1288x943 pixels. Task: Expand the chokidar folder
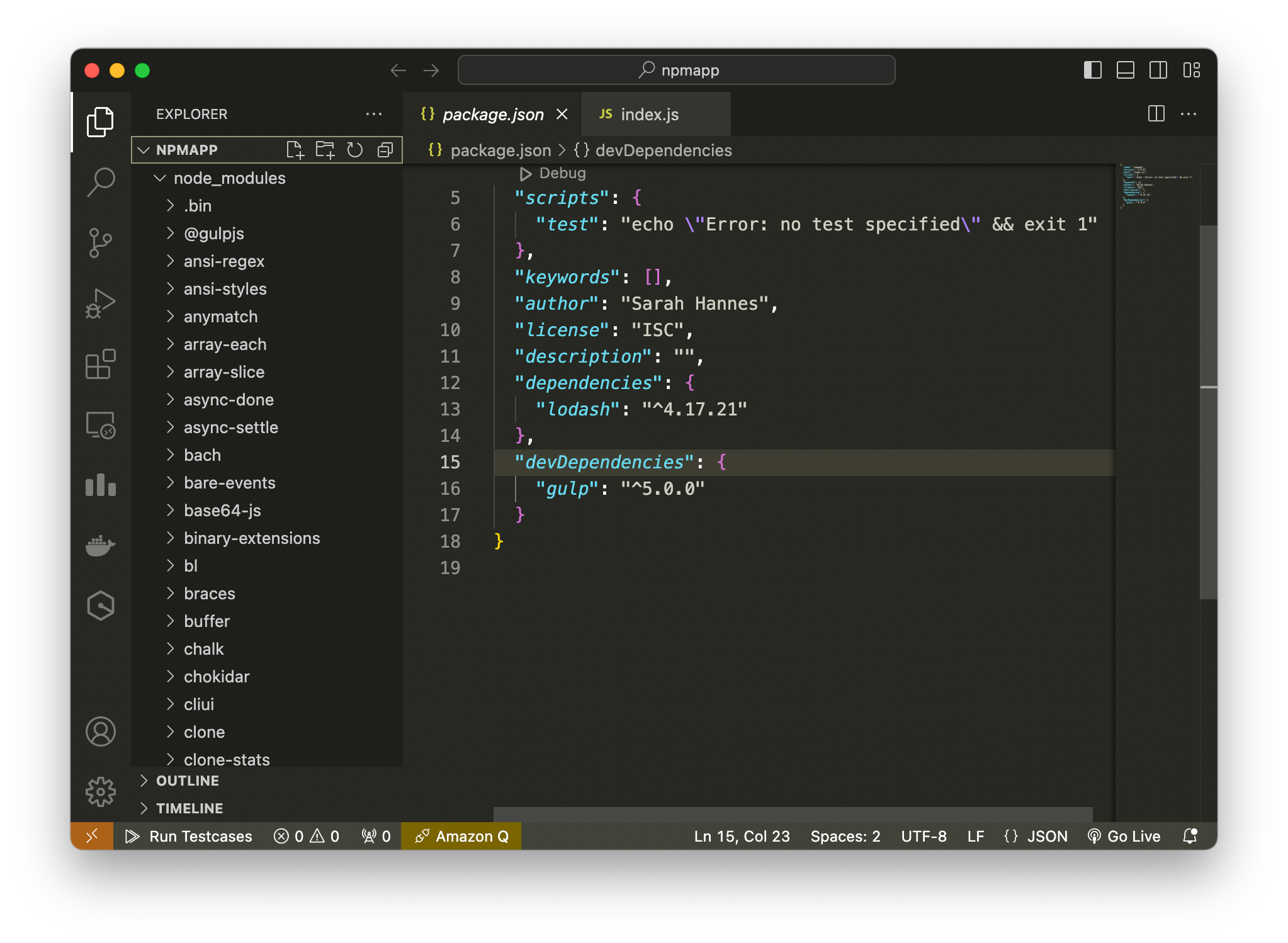tap(267, 677)
